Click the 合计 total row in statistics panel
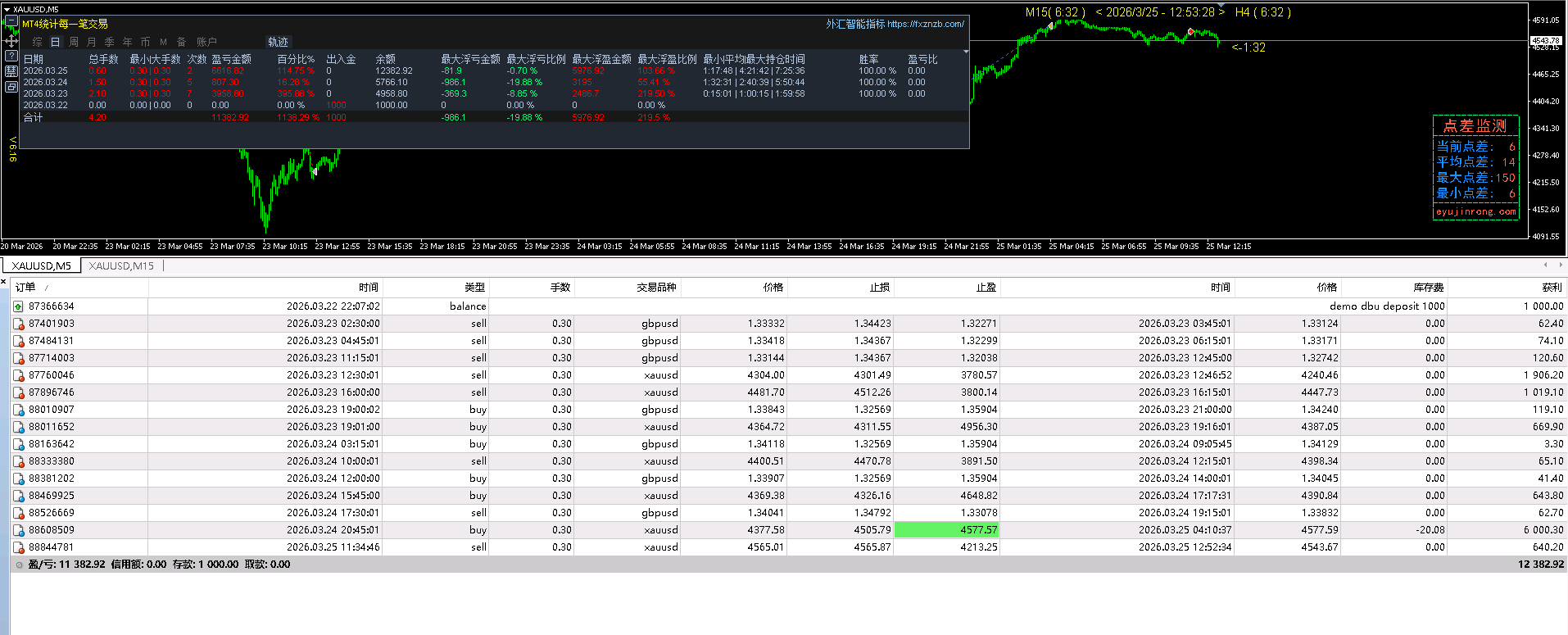 (x=493, y=117)
